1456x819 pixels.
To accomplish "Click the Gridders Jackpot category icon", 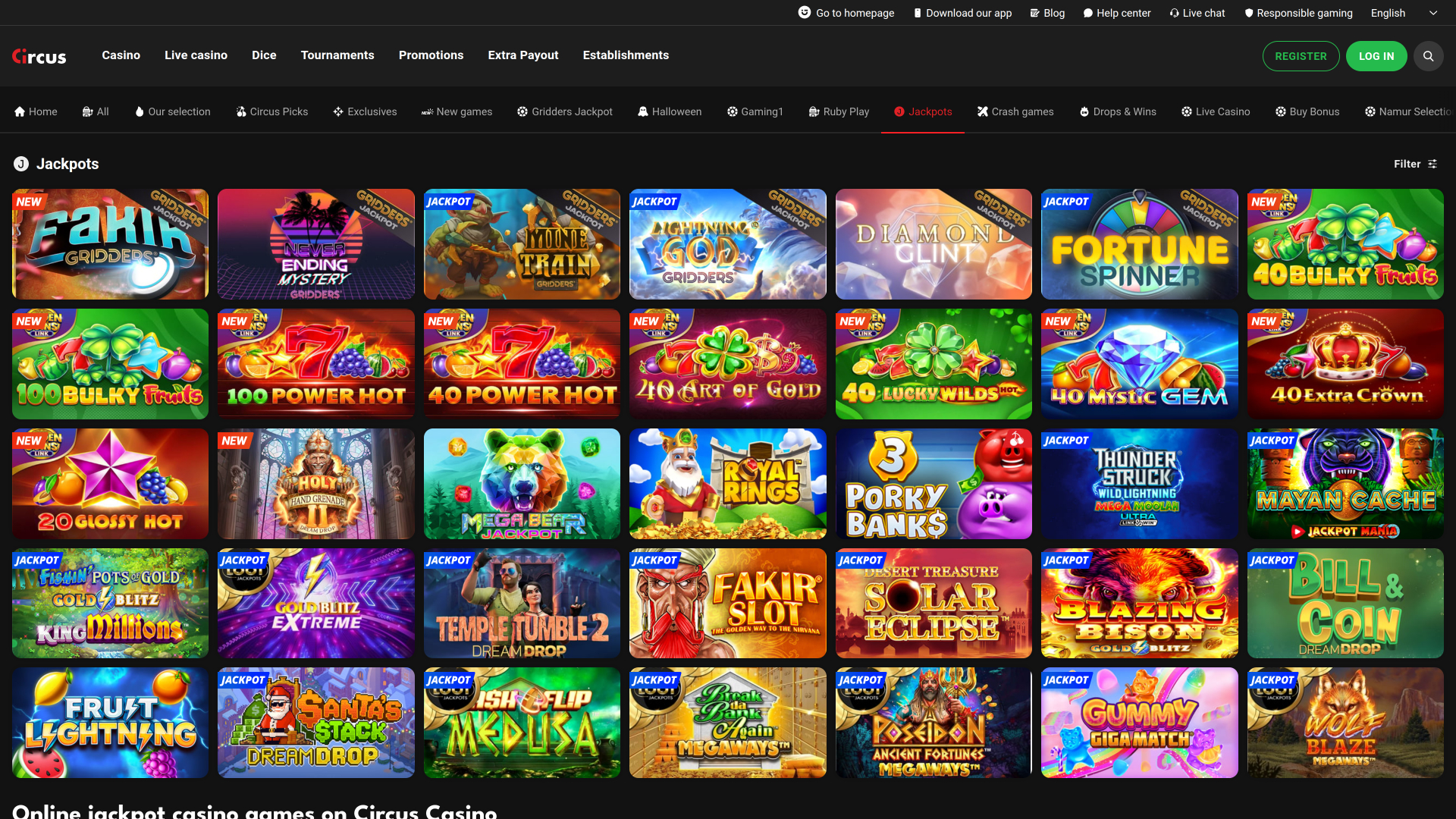I will 522,111.
